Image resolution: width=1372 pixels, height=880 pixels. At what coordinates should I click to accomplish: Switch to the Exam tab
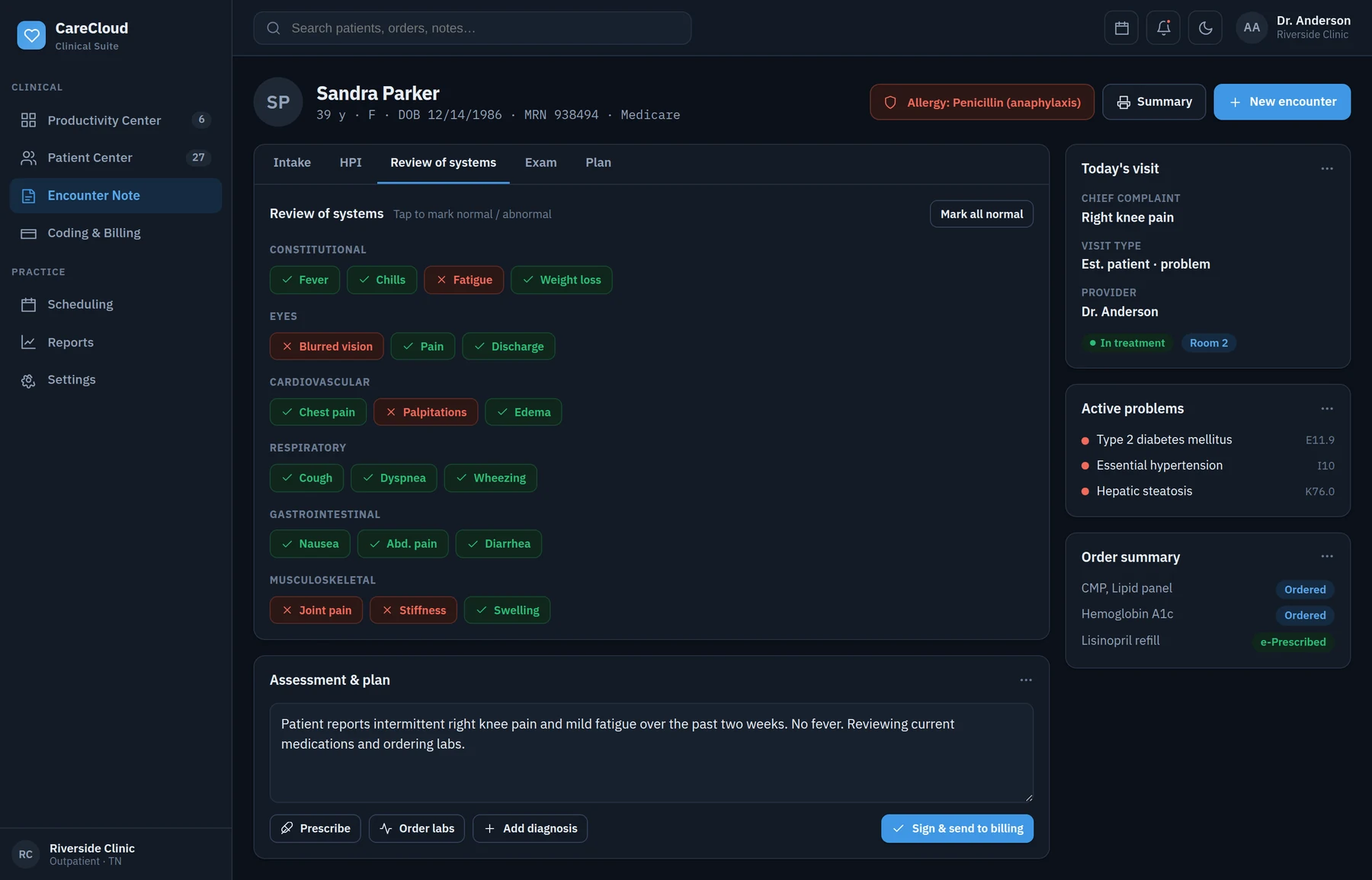point(540,163)
